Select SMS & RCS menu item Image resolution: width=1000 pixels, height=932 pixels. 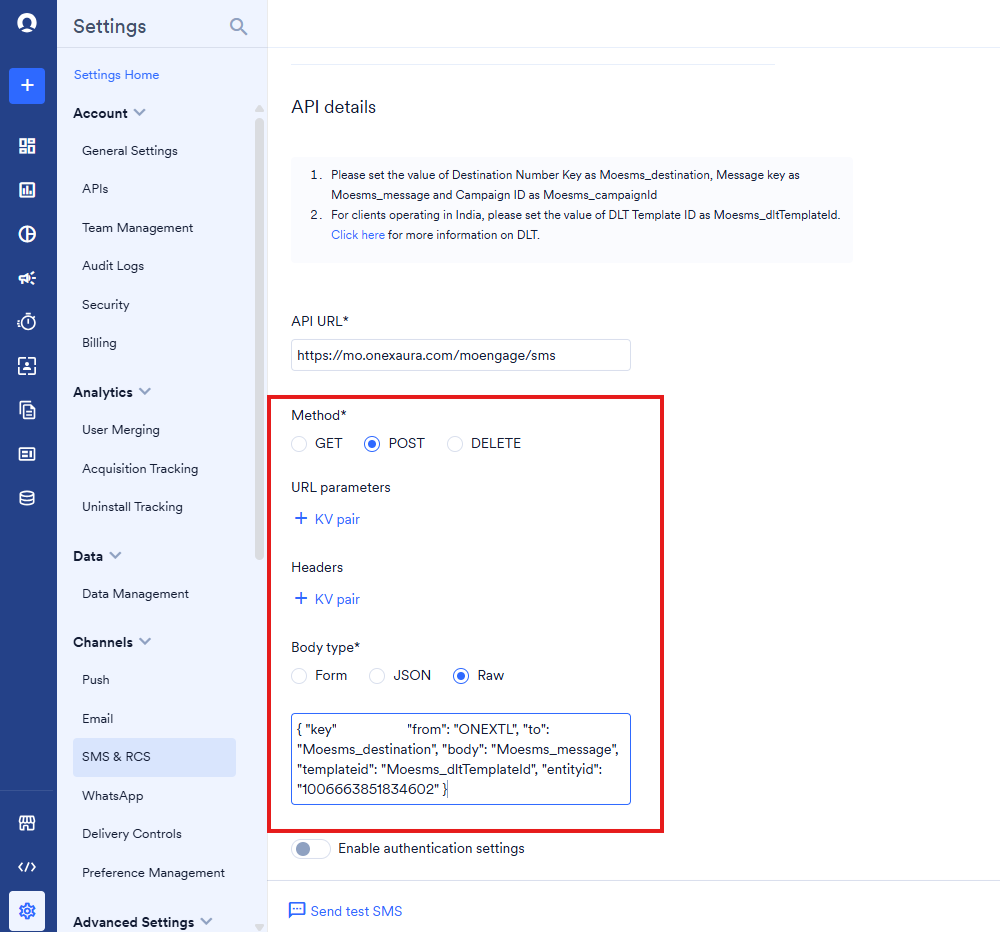(154, 757)
